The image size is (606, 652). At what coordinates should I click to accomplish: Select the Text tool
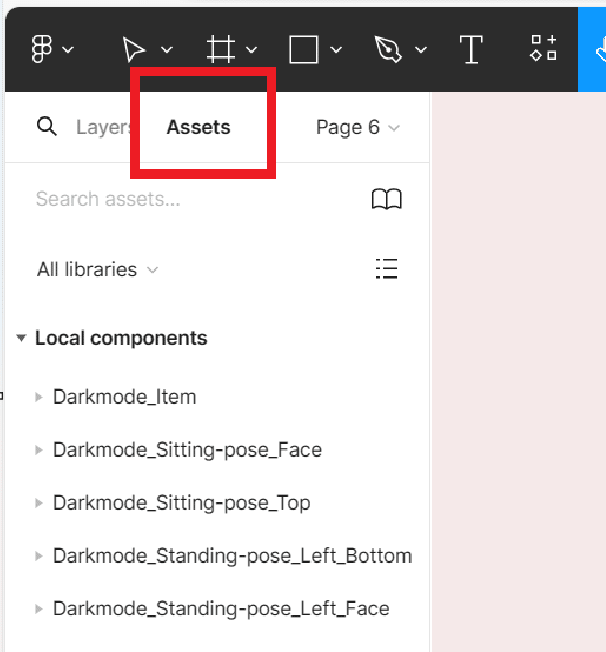point(471,49)
